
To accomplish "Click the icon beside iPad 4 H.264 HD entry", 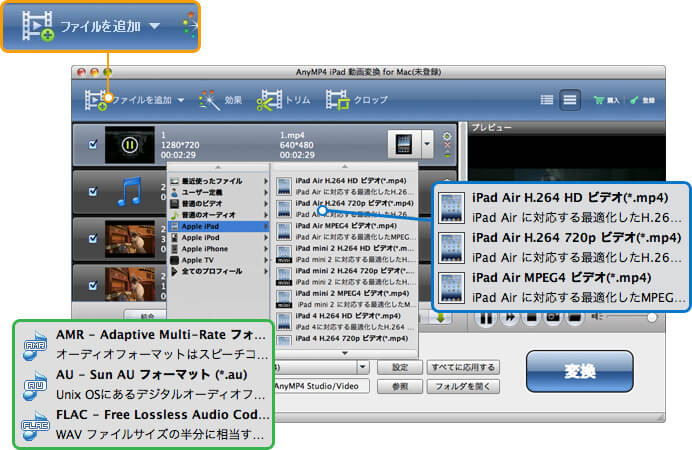I will click(x=284, y=322).
